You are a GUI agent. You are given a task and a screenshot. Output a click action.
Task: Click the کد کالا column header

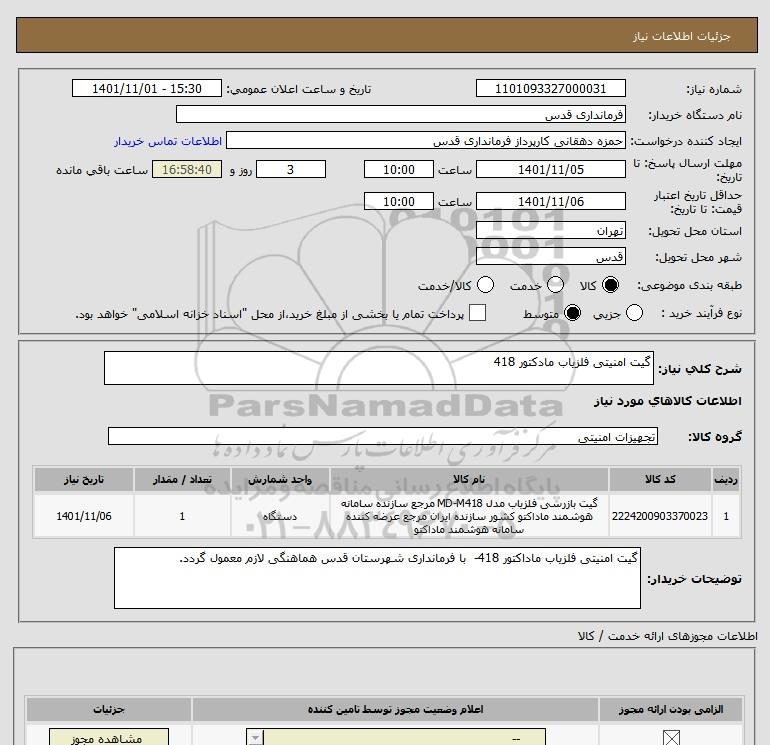coord(660,479)
